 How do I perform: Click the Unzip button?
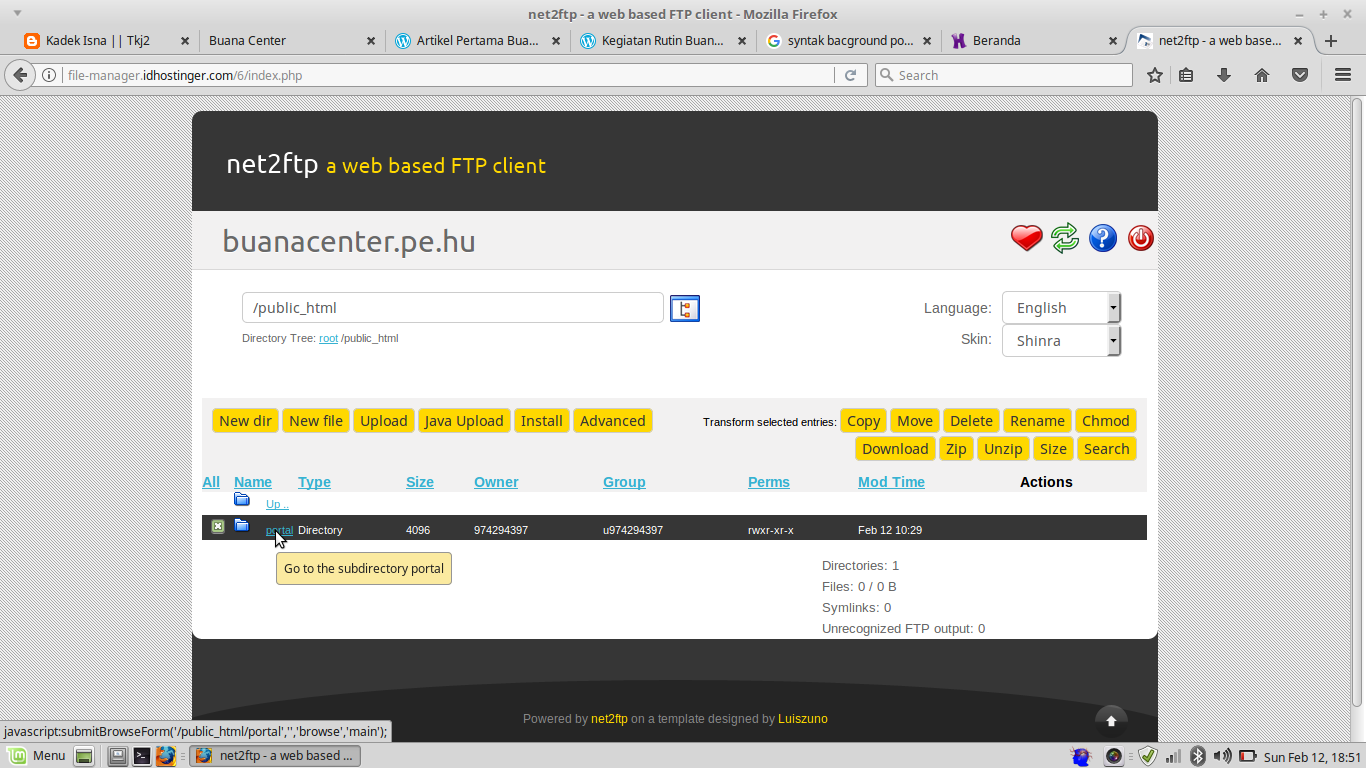point(1003,449)
